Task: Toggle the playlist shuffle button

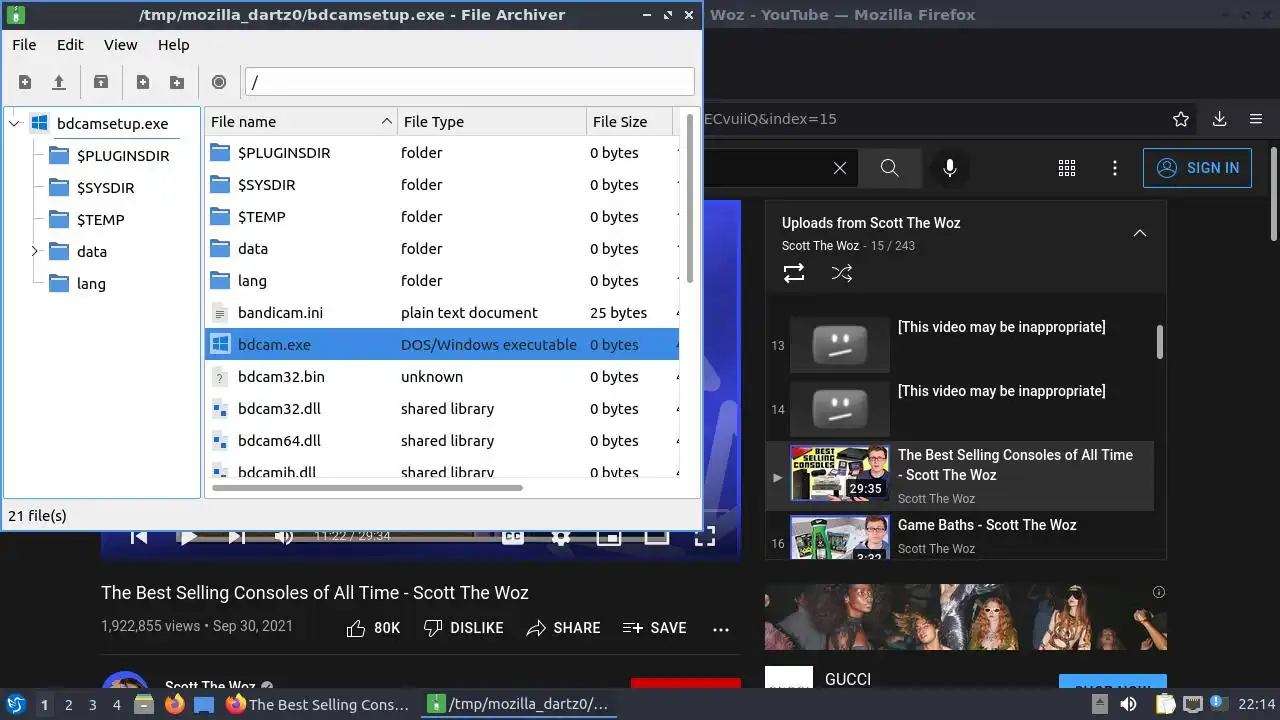Action: (842, 273)
